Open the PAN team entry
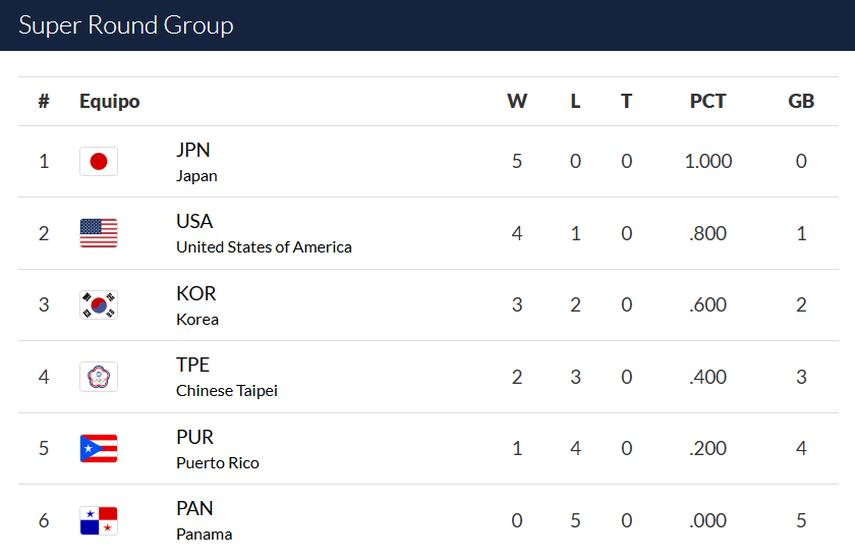 [195, 509]
